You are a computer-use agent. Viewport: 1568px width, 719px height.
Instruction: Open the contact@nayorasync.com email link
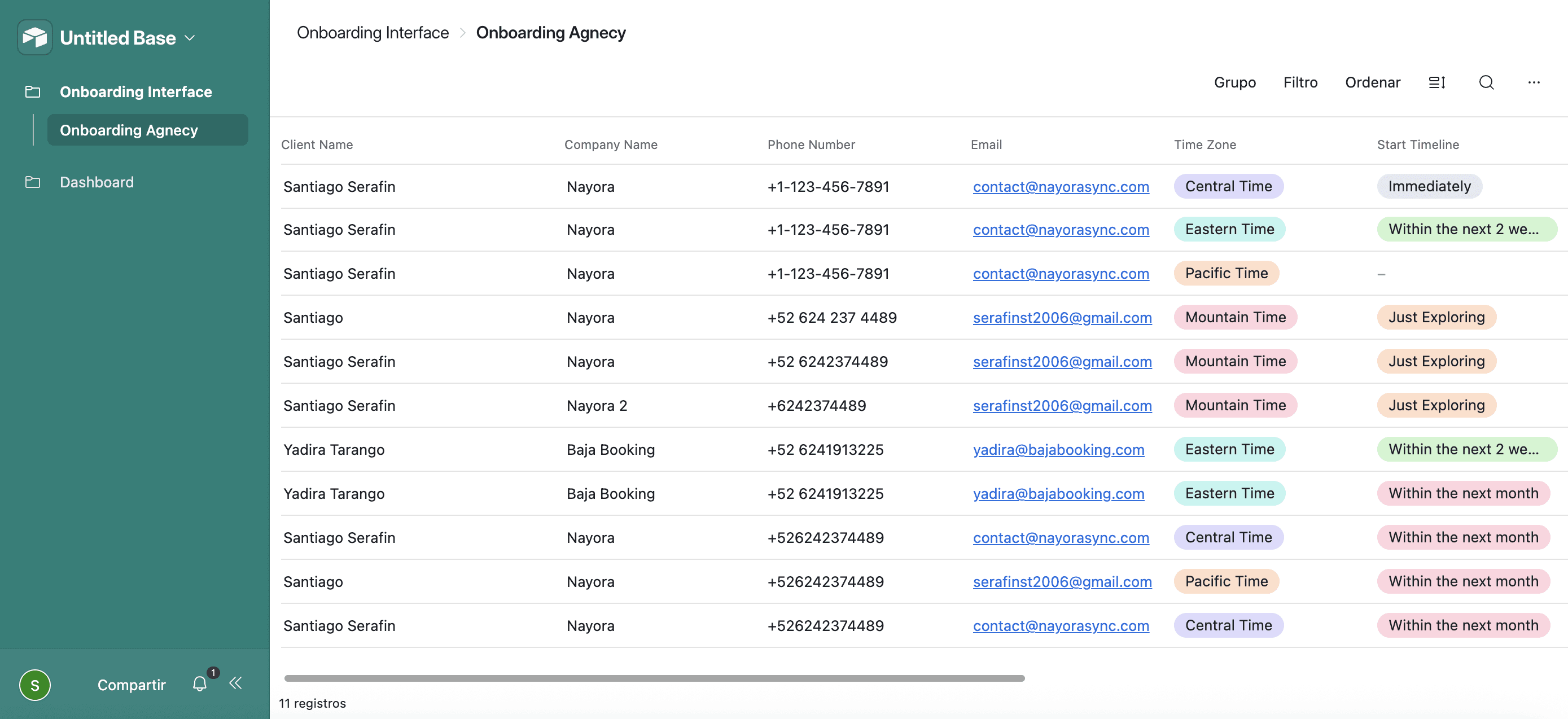(x=1061, y=187)
